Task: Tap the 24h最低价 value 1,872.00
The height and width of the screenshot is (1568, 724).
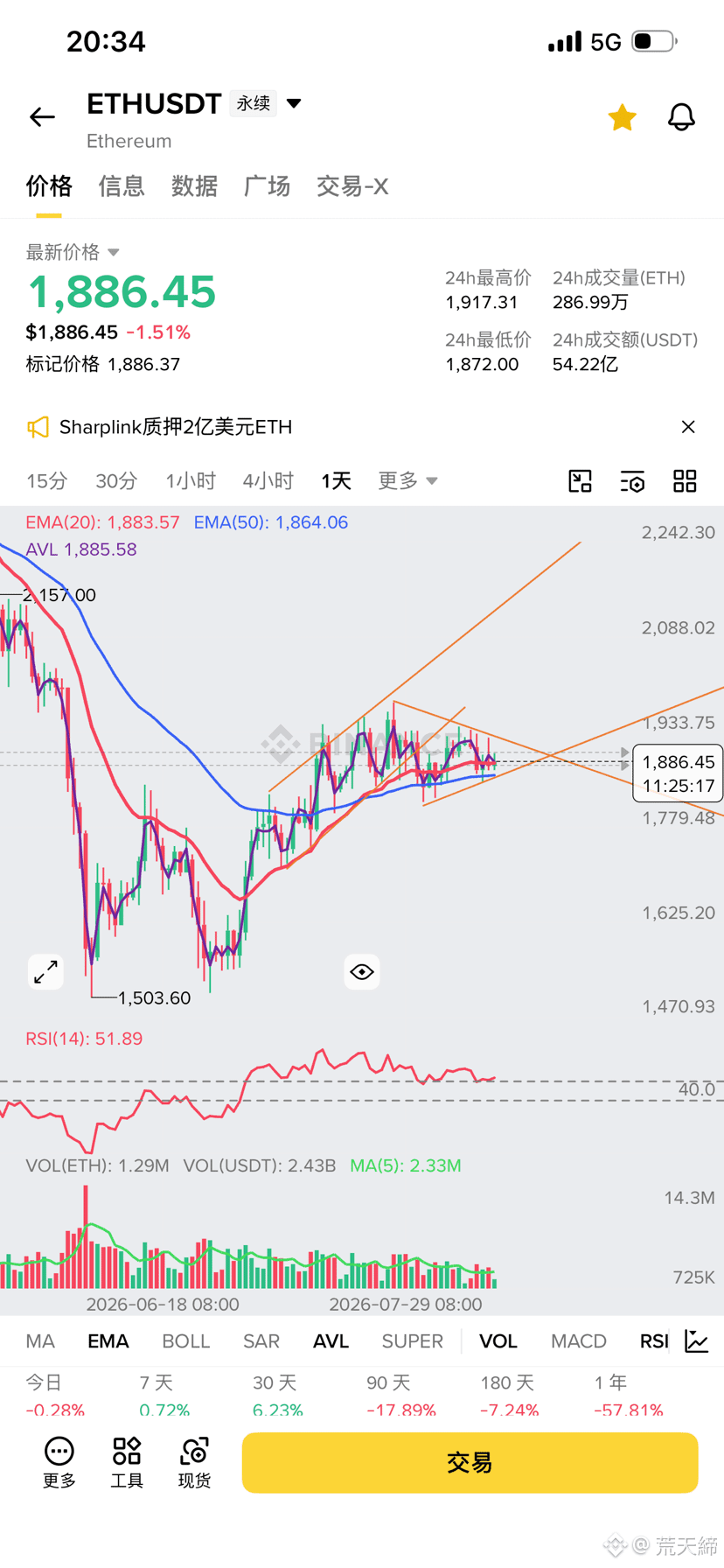Action: click(482, 364)
